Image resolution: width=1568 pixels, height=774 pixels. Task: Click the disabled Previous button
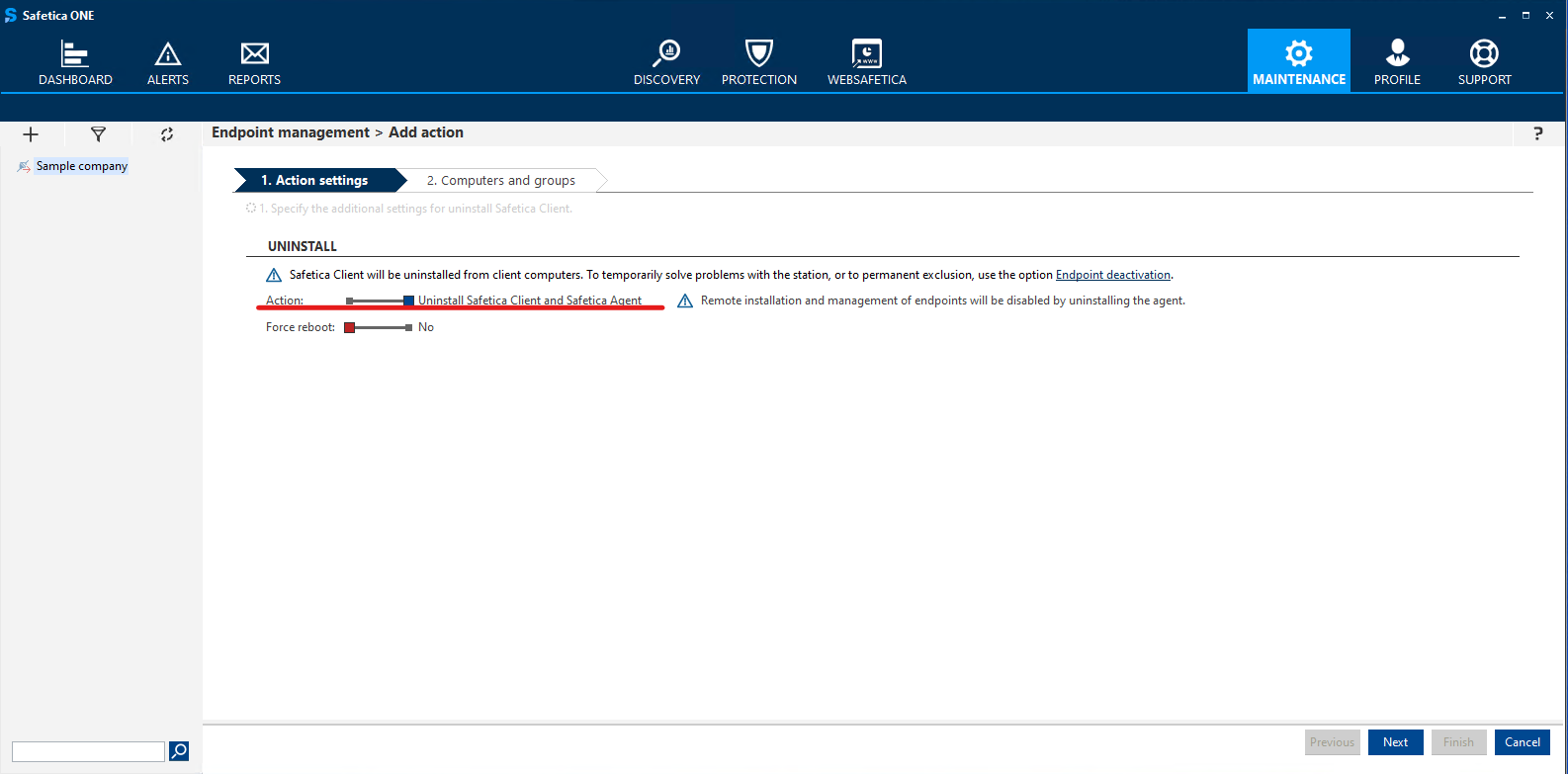coord(1333,742)
